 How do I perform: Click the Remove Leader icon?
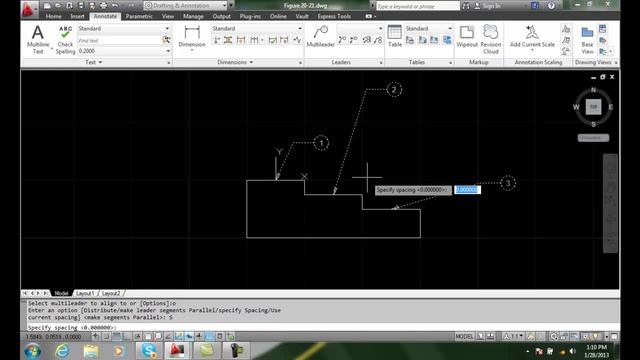click(x=354, y=40)
